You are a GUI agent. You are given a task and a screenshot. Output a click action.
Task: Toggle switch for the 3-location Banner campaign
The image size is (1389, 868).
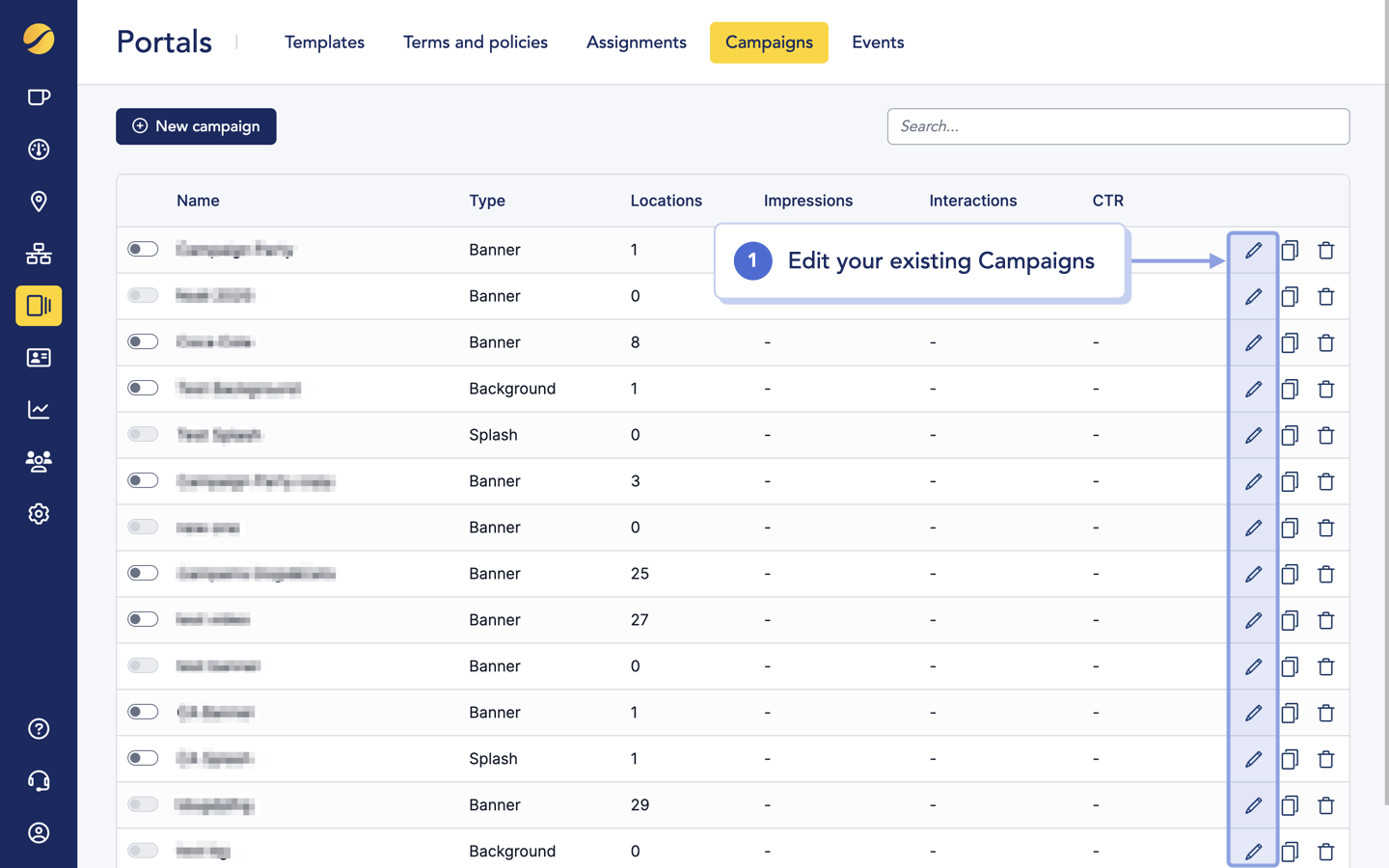pos(143,481)
